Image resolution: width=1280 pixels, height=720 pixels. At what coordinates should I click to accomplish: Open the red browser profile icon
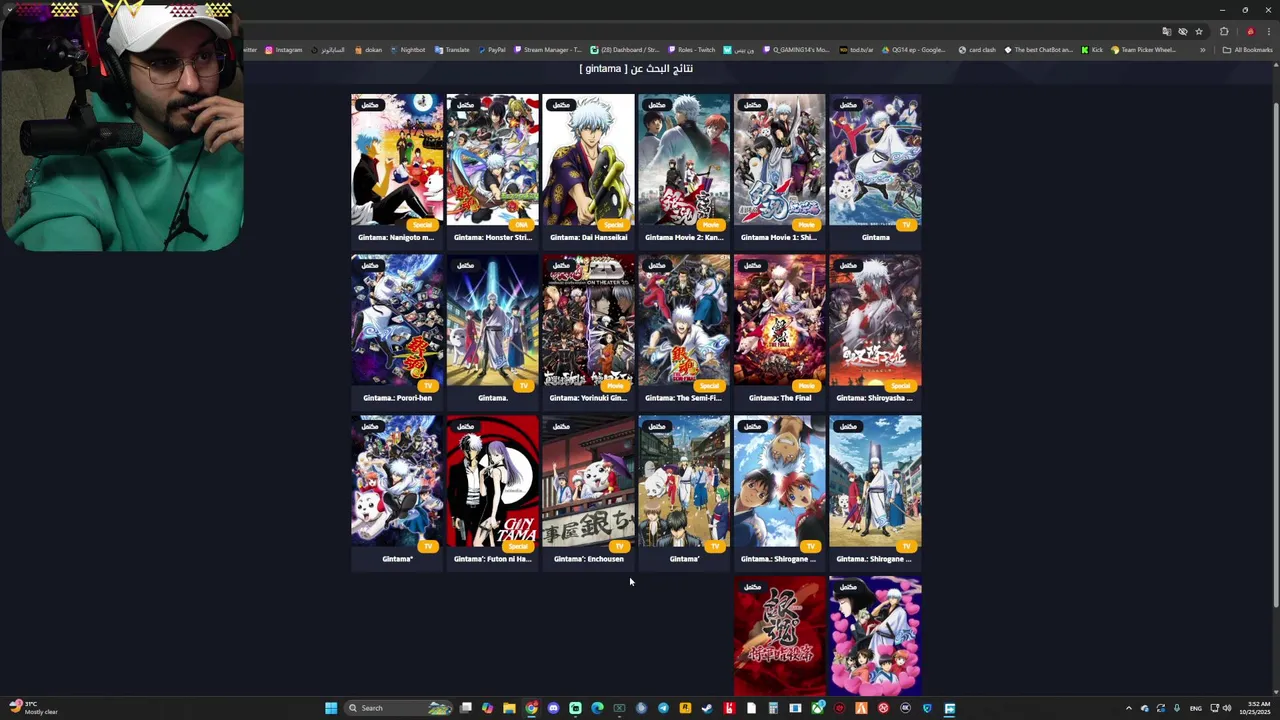[x=1250, y=31]
